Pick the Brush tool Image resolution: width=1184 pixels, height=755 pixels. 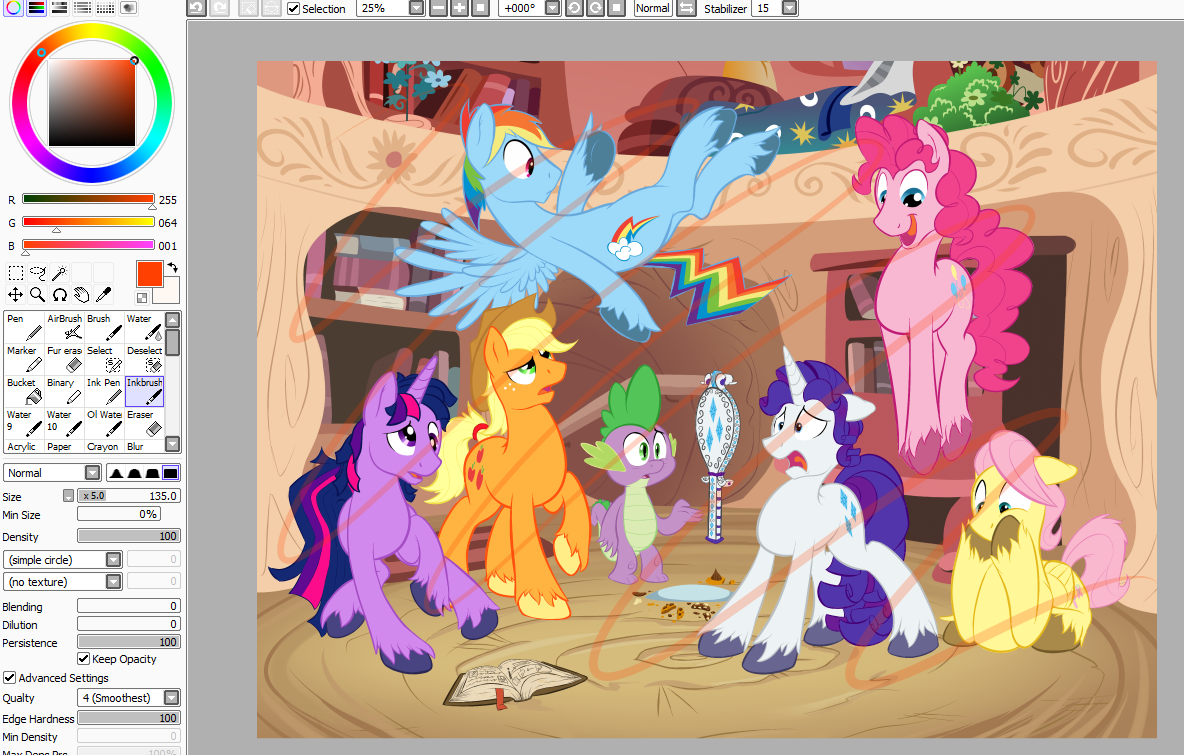(x=104, y=328)
